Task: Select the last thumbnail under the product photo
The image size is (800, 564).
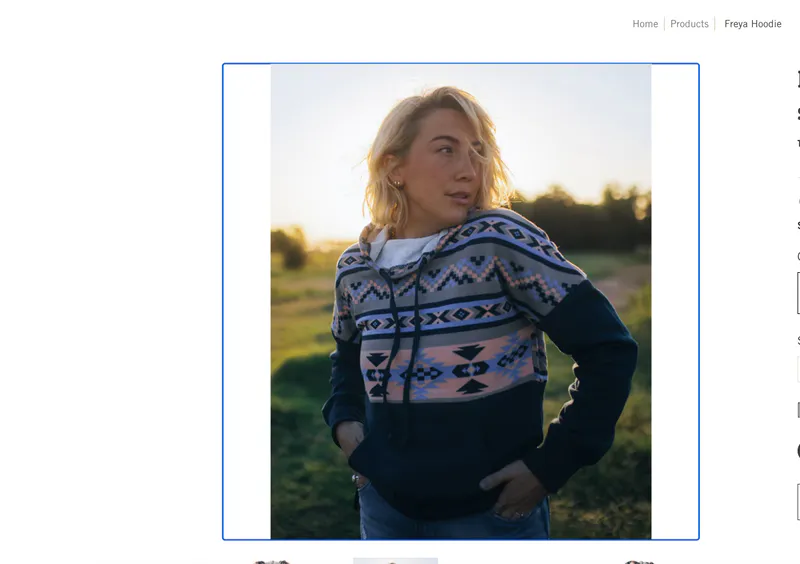Action: click(x=639, y=562)
